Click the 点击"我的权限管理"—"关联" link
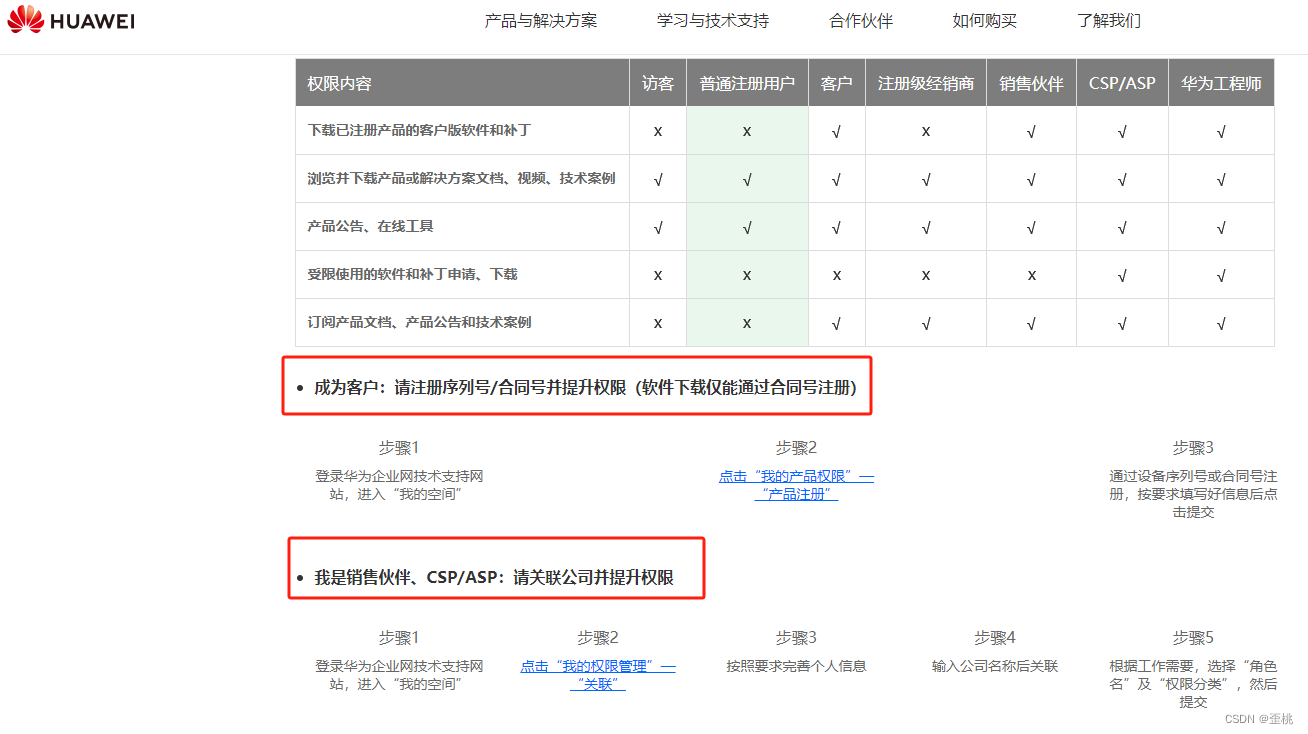Screen dimensions: 1308x734 tap(598, 675)
